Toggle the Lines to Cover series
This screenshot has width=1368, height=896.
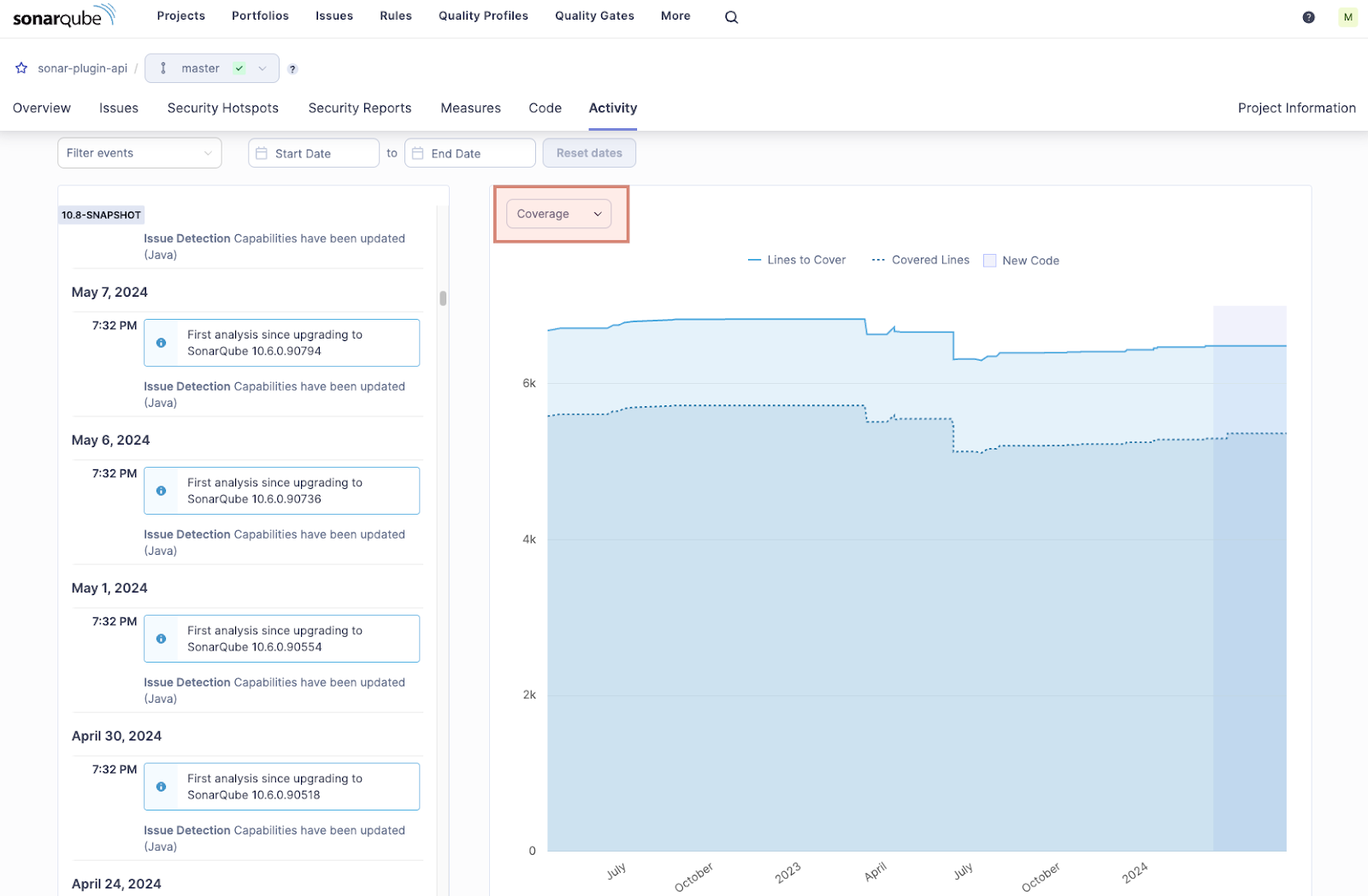pyautogui.click(x=797, y=260)
